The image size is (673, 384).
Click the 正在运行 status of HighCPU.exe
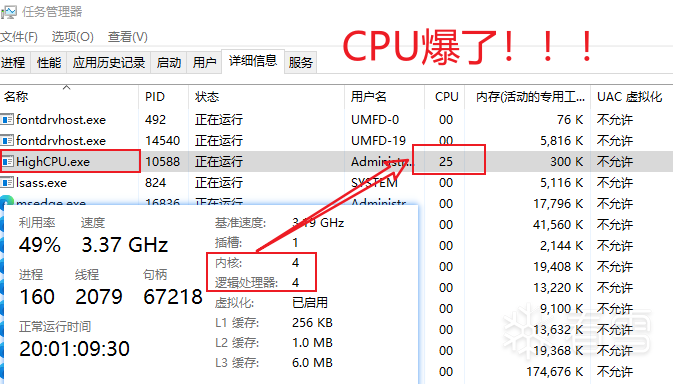pos(219,161)
